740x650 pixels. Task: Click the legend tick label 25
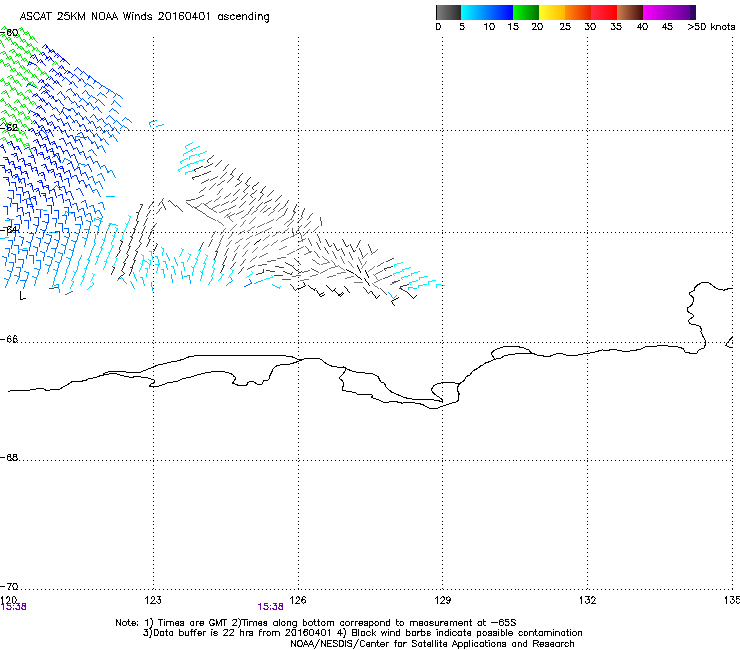(565, 27)
